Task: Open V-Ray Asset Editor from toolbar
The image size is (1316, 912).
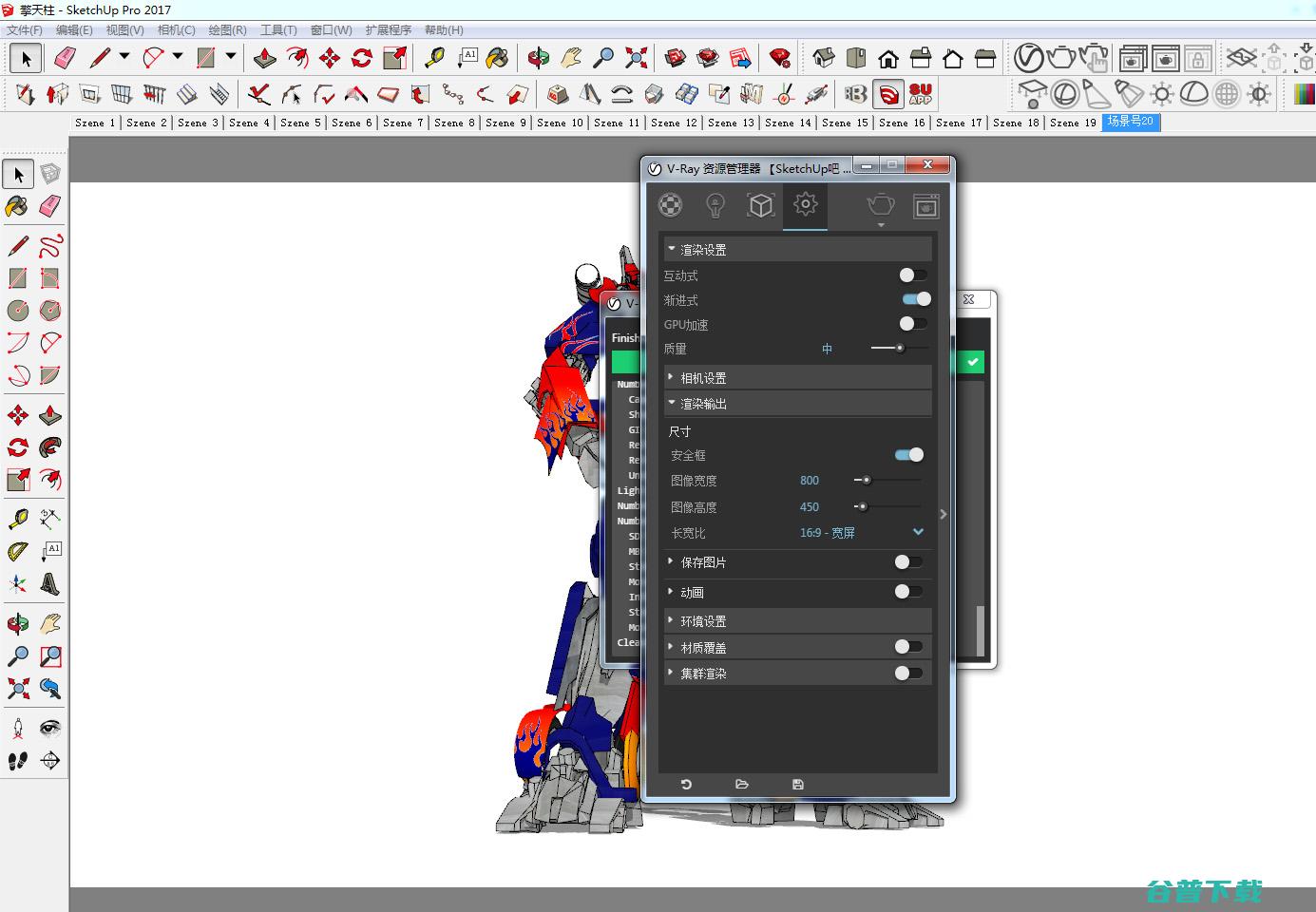Action: point(1027,58)
